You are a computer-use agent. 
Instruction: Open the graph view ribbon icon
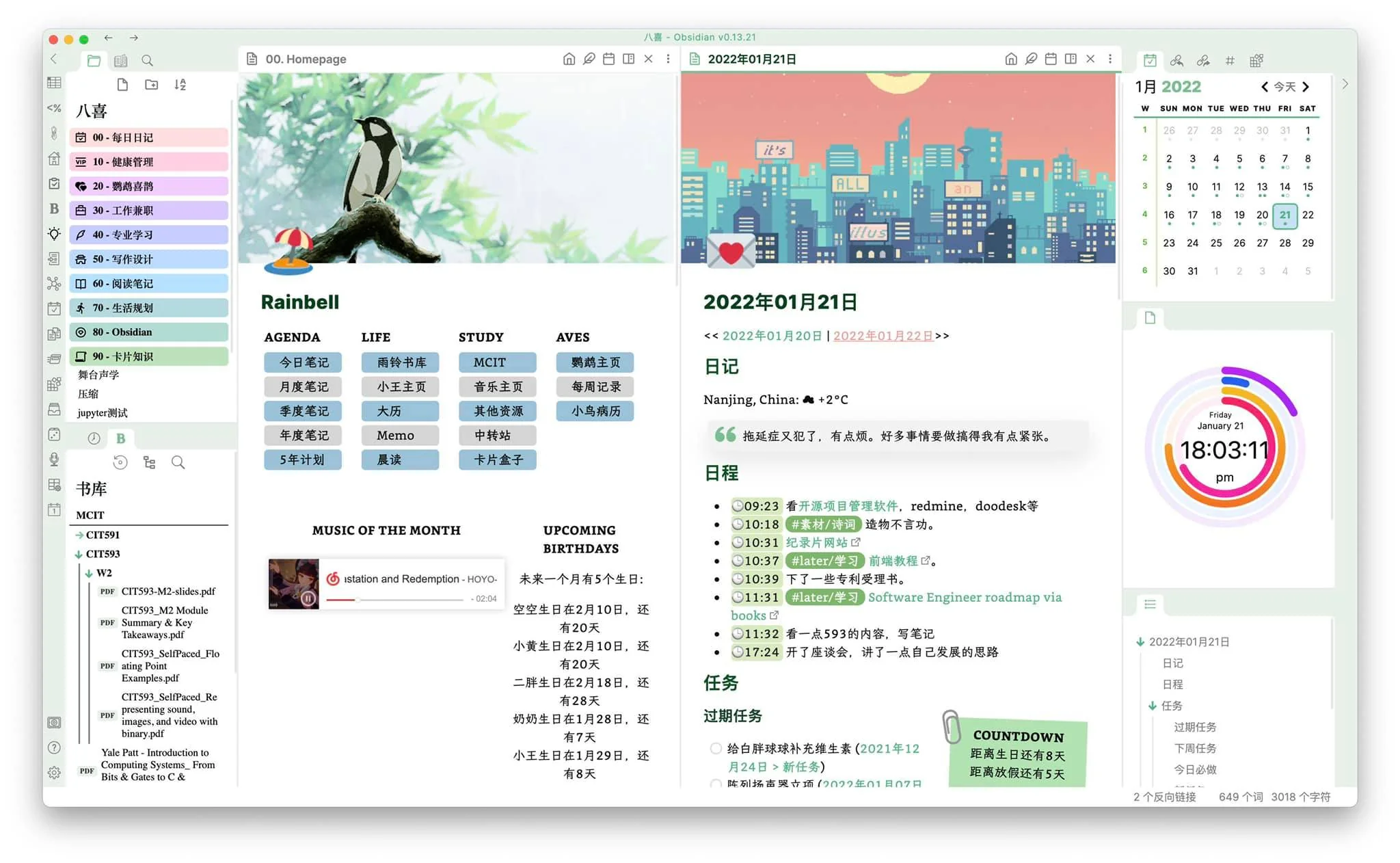click(x=54, y=283)
